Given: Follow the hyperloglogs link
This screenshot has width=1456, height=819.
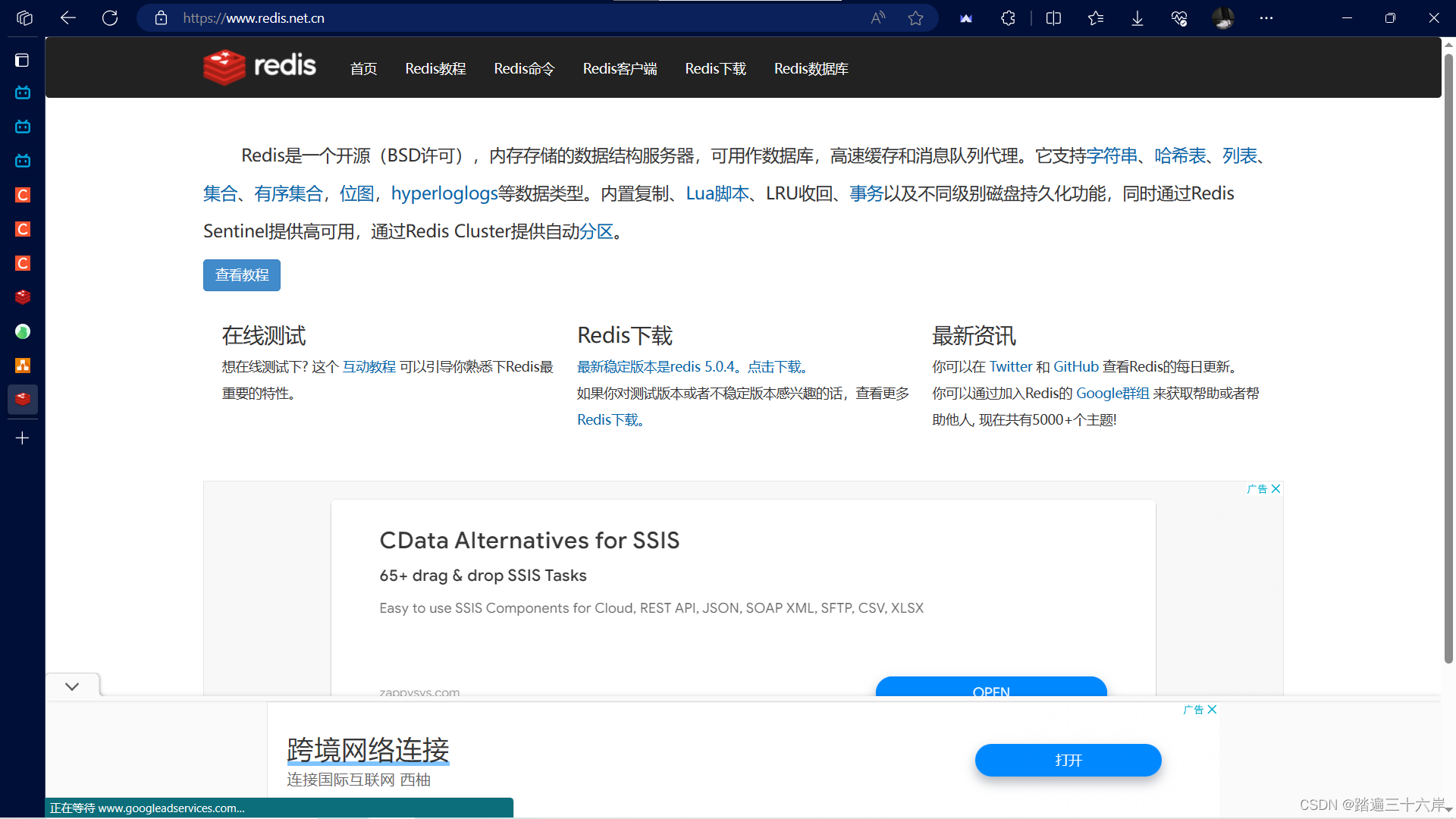Looking at the screenshot, I should pyautogui.click(x=444, y=194).
